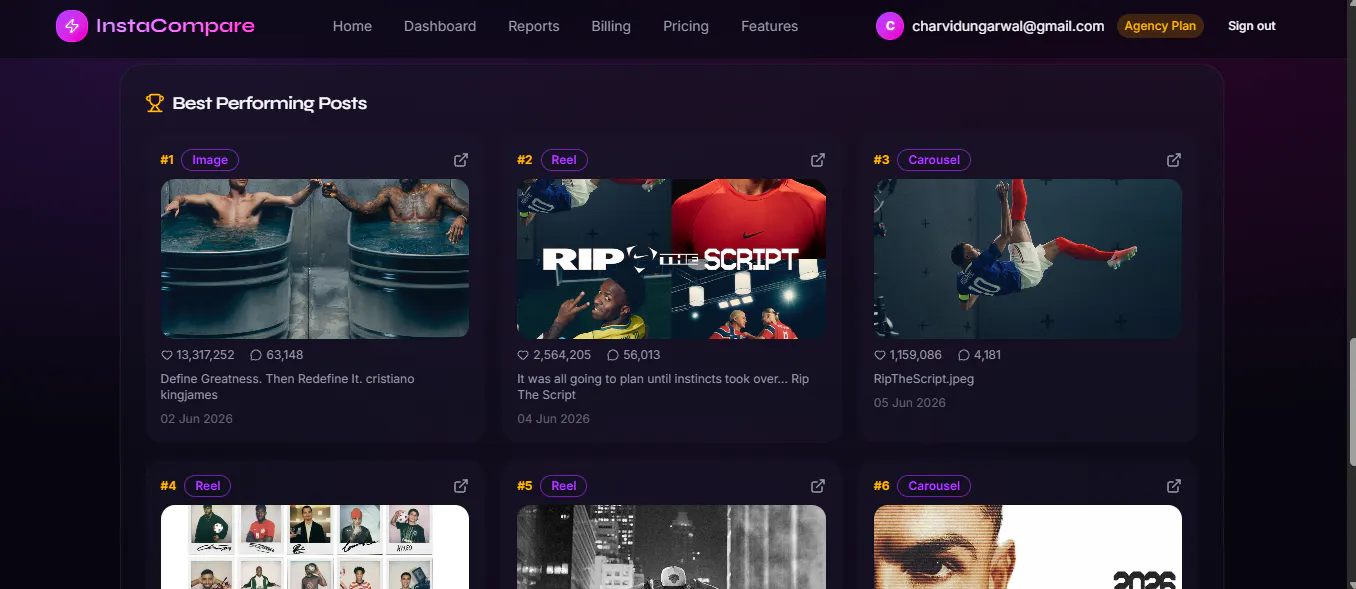
Task: Open the 2026 face close-up thumbnail of post #6
Action: [x=1028, y=547]
